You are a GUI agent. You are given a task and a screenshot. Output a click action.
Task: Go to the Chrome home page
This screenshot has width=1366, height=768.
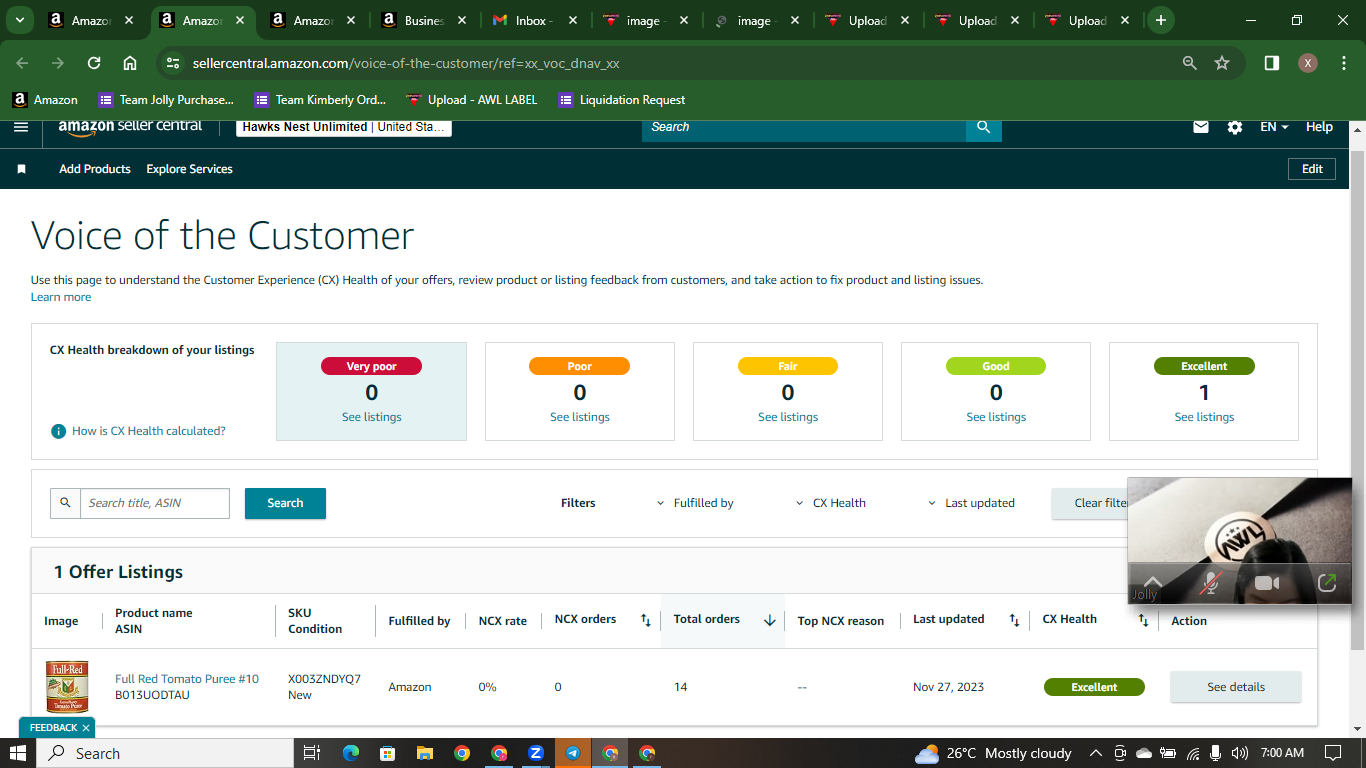tap(130, 63)
